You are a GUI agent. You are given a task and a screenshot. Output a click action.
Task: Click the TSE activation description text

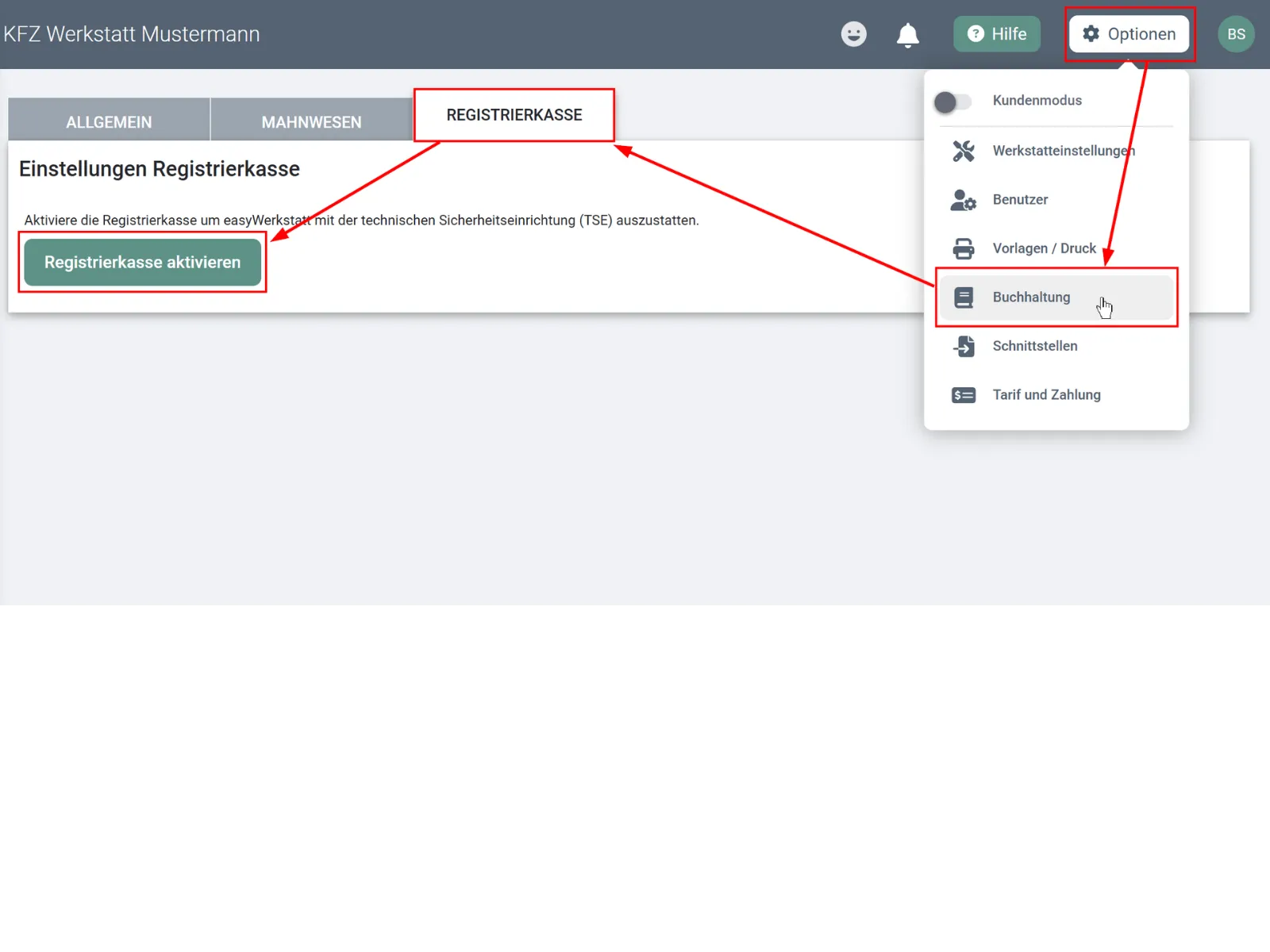pyautogui.click(x=361, y=221)
